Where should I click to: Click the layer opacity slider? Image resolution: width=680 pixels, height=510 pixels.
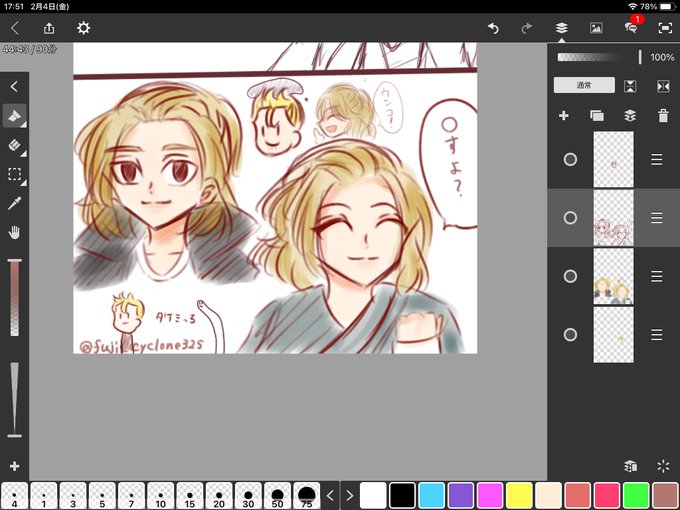point(600,57)
